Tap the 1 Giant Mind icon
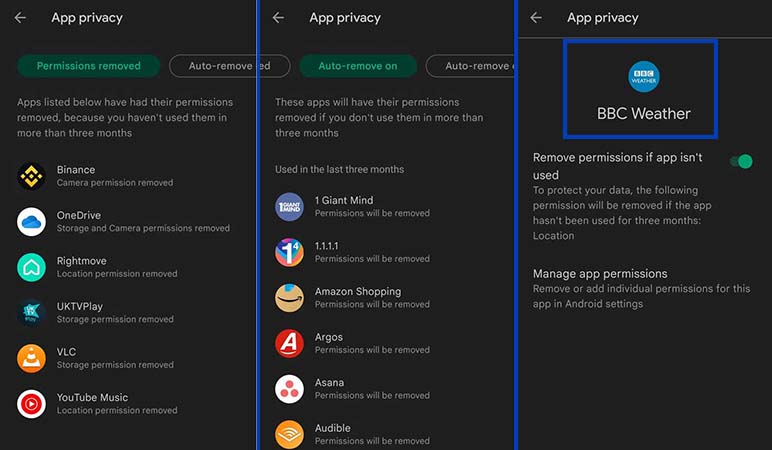772x450 pixels. tap(290, 207)
